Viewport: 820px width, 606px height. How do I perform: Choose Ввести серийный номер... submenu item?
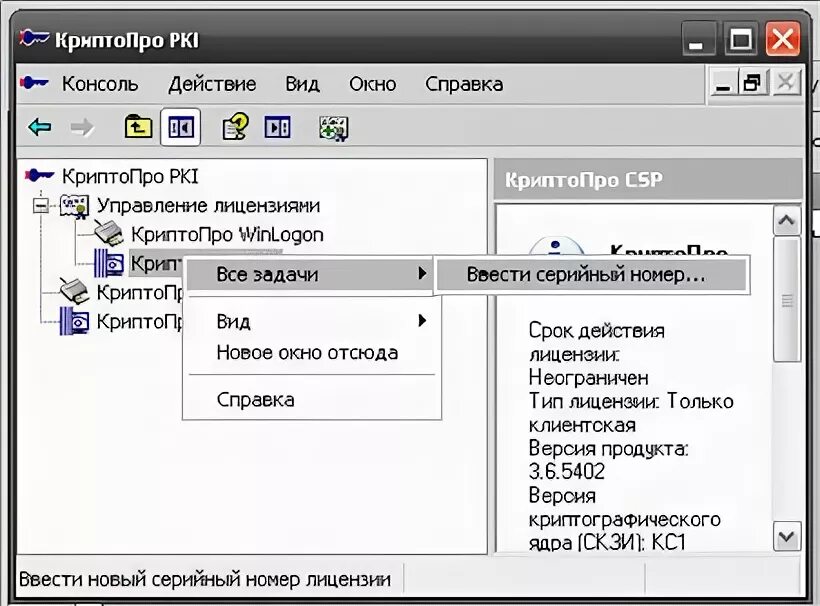coord(591,275)
